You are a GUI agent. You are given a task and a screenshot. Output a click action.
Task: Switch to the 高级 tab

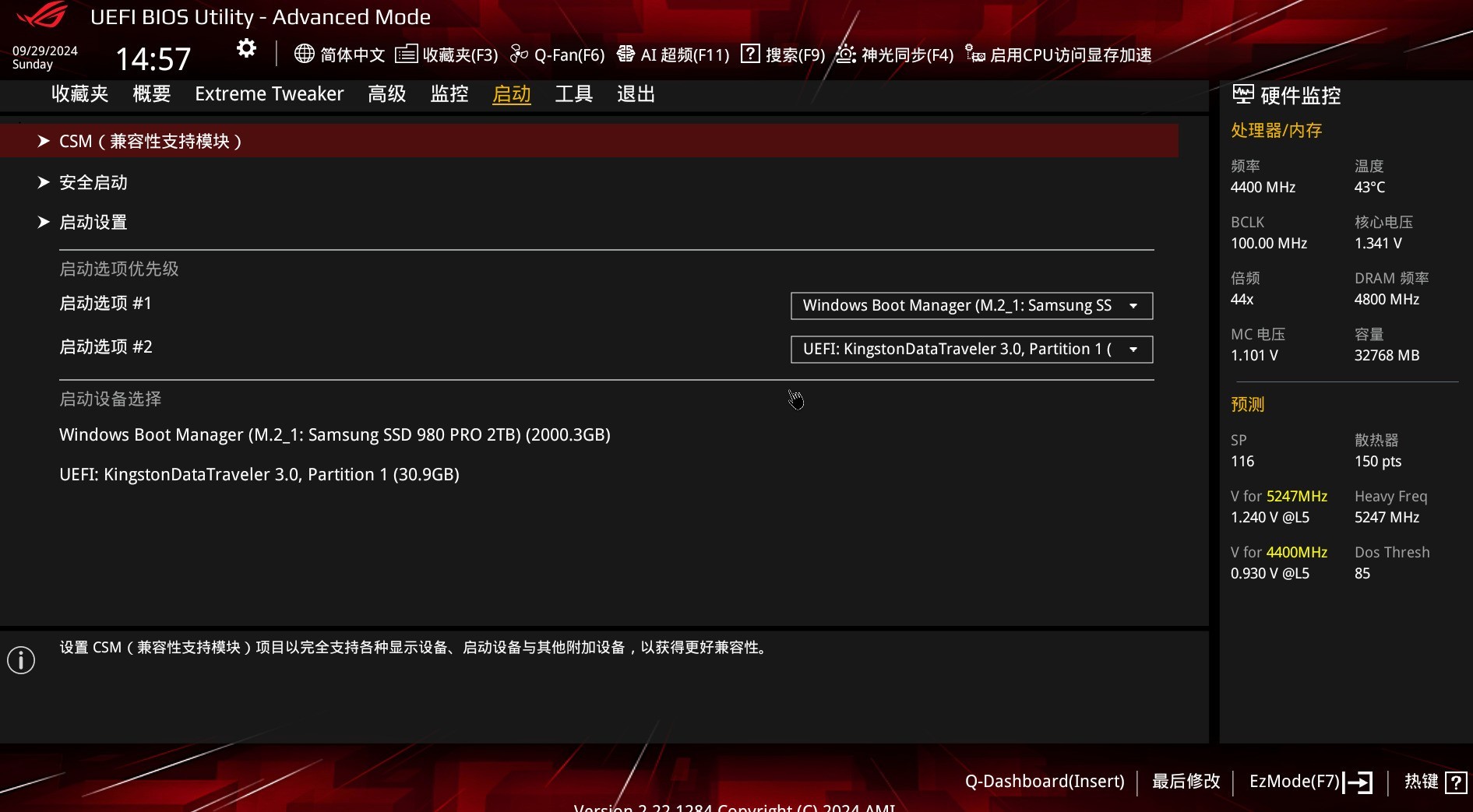[387, 94]
